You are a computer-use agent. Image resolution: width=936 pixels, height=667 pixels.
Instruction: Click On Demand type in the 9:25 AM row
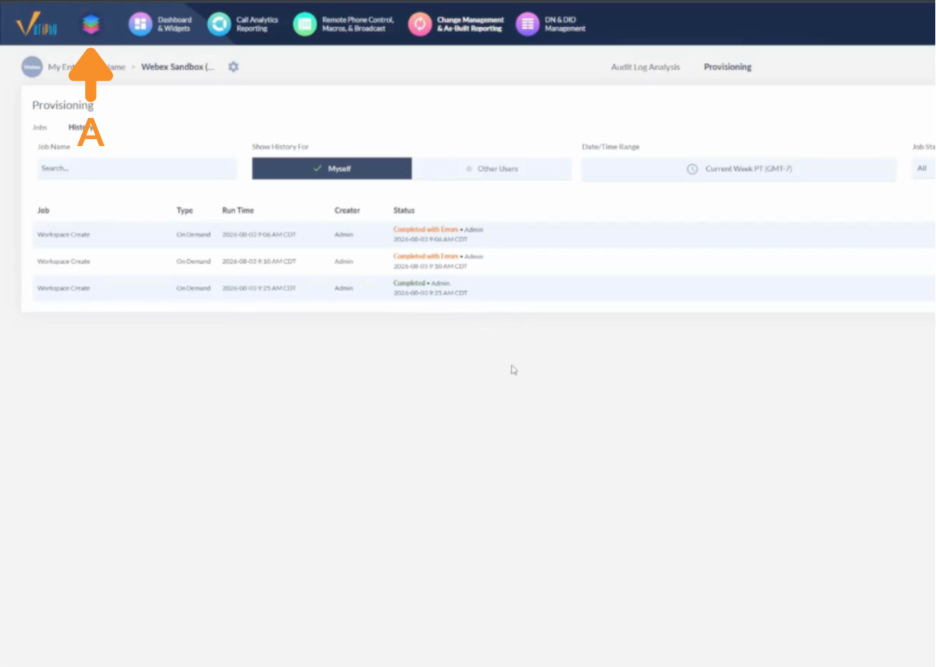coord(193,288)
